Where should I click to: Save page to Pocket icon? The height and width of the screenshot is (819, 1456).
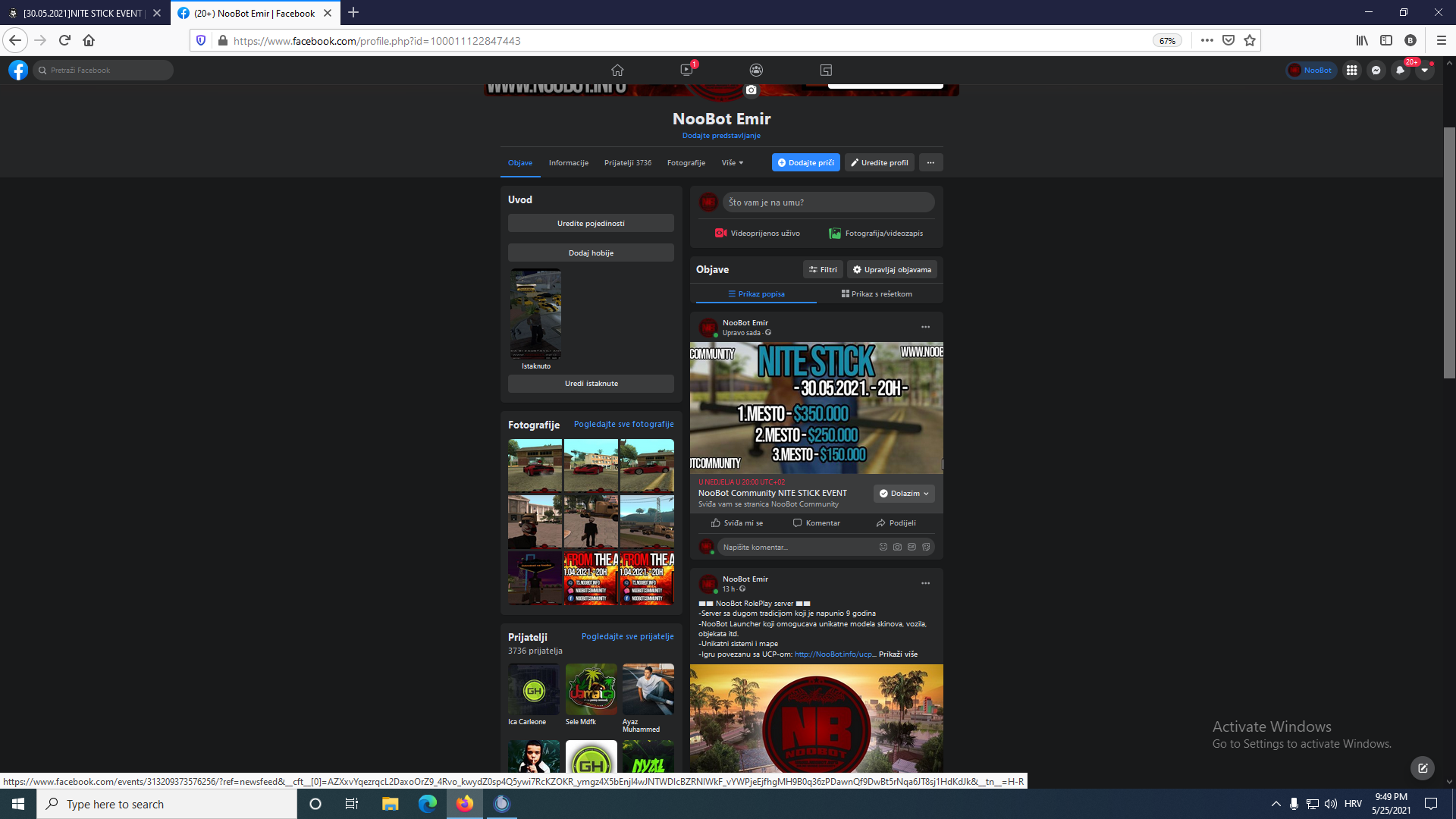(x=1228, y=40)
